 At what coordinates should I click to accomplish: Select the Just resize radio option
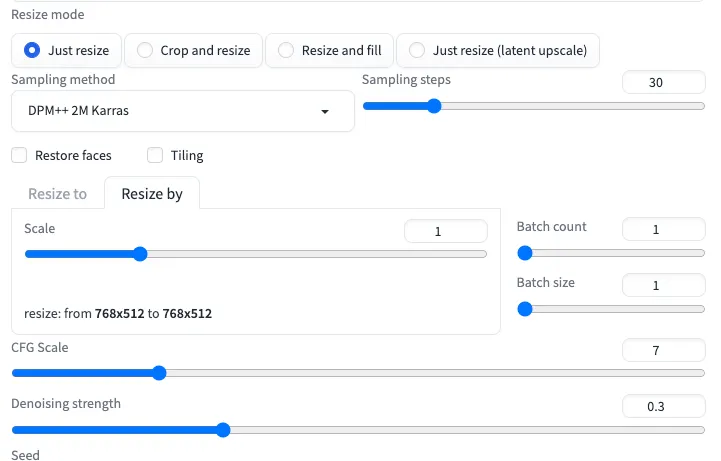pyautogui.click(x=34, y=50)
